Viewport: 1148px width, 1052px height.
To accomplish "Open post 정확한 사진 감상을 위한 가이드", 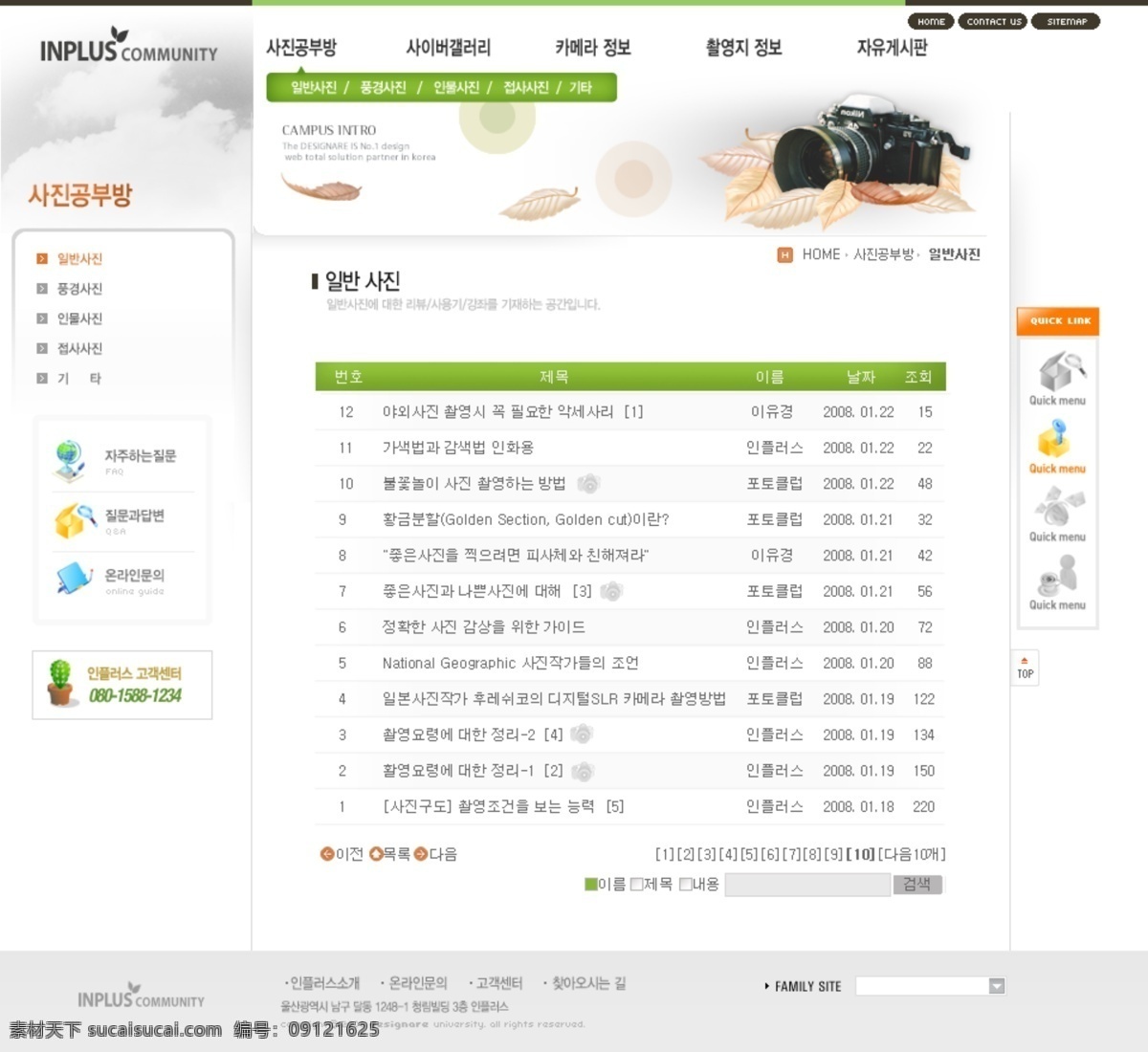I will point(483,627).
